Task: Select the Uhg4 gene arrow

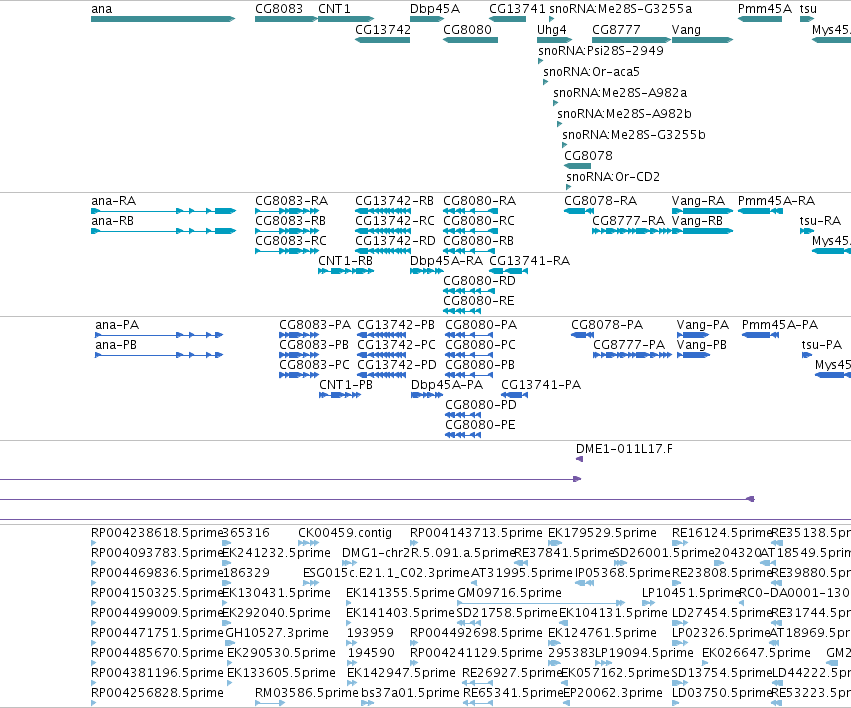Action: click(555, 40)
